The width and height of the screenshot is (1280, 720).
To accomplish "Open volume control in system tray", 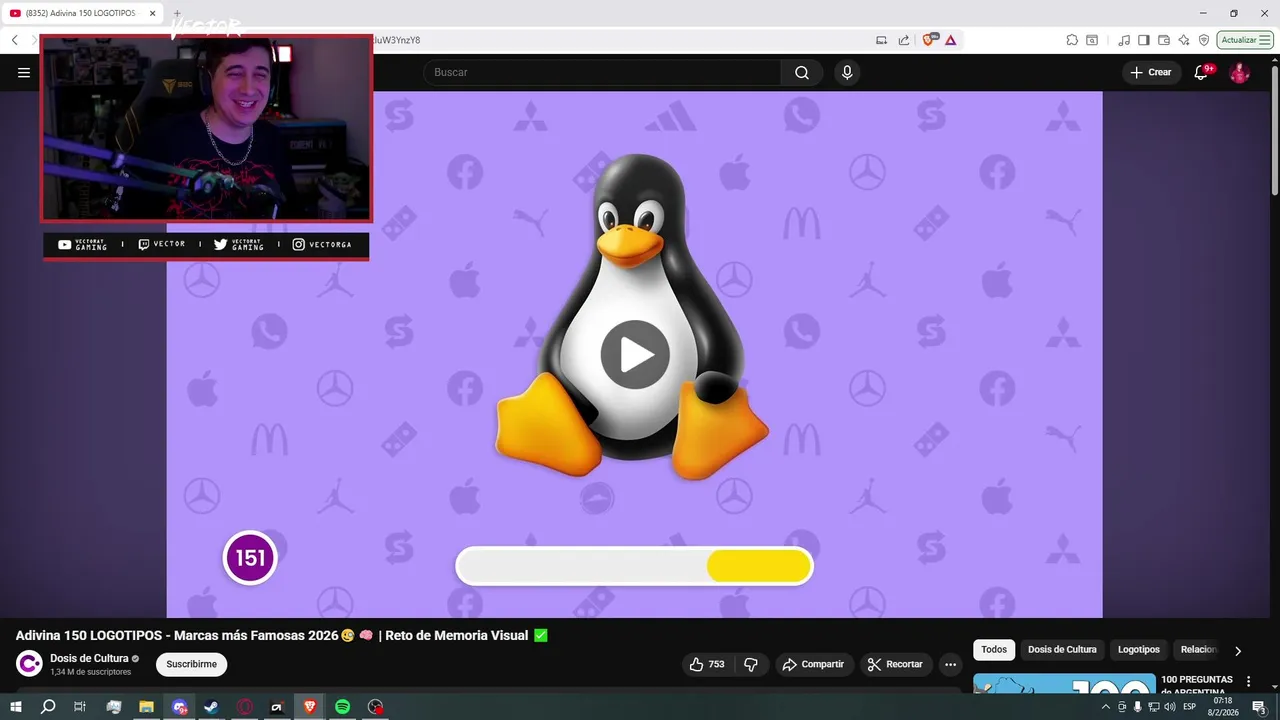I will click(x=1169, y=707).
